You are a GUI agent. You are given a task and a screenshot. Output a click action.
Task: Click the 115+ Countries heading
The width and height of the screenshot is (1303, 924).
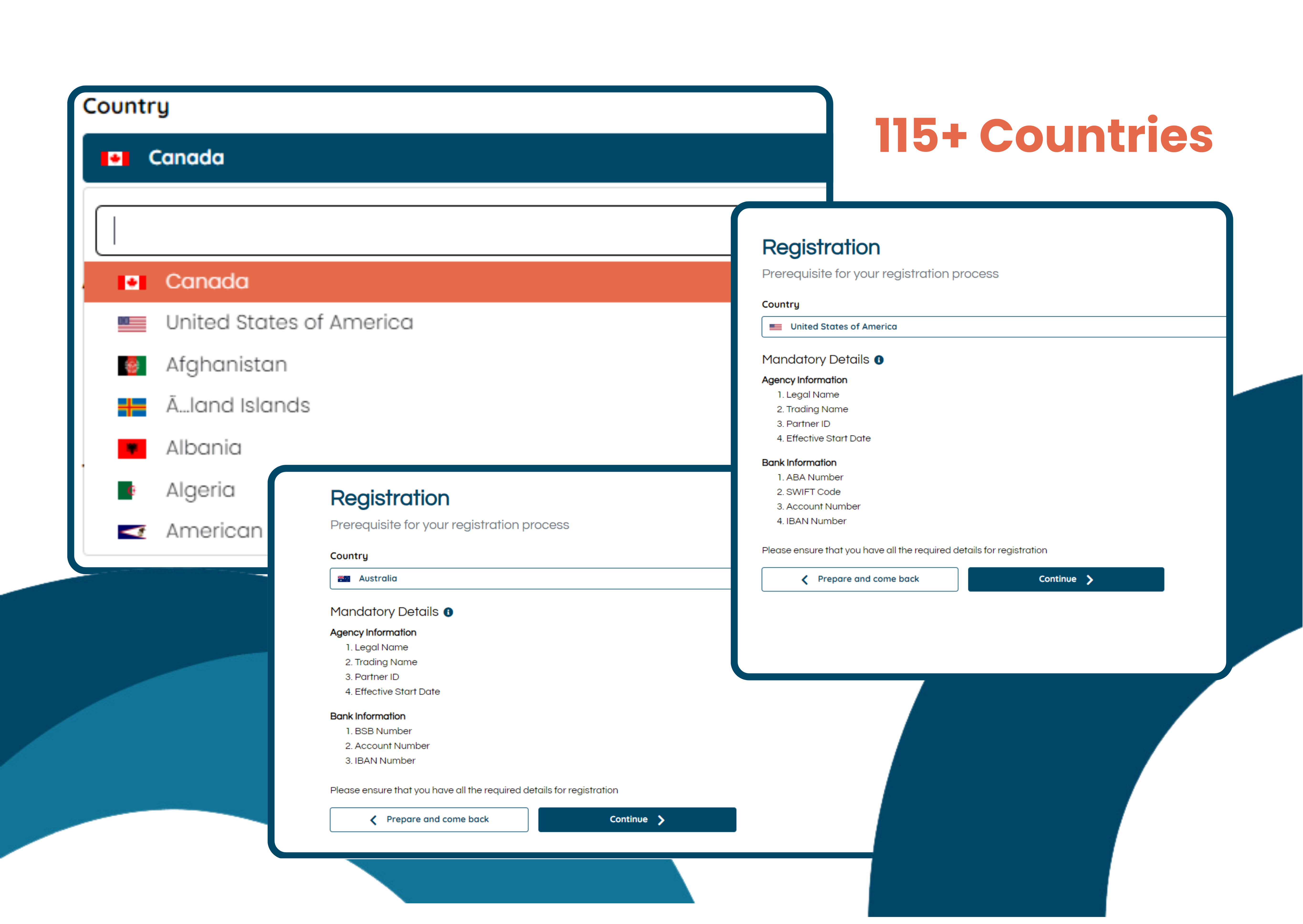tap(1044, 135)
